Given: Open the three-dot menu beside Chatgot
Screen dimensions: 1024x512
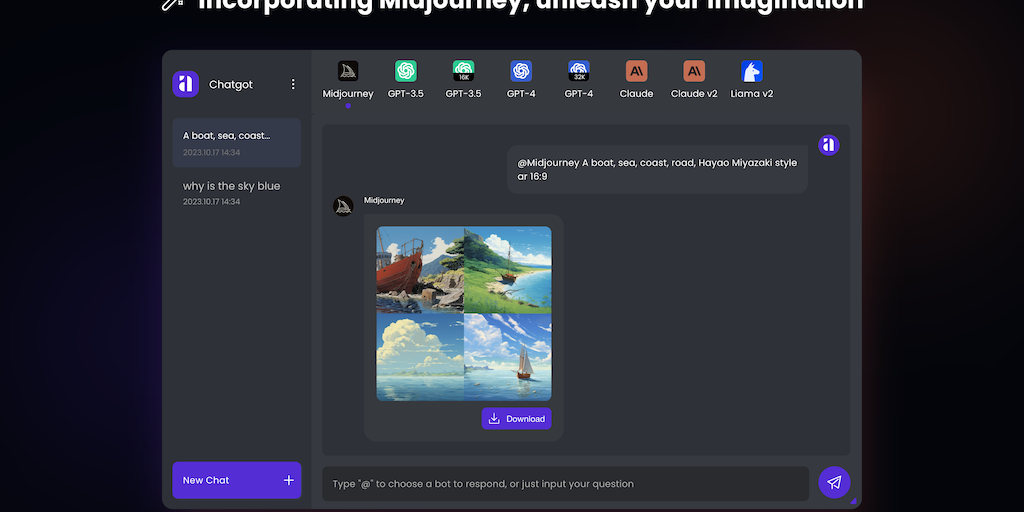Looking at the screenshot, I should [293, 85].
